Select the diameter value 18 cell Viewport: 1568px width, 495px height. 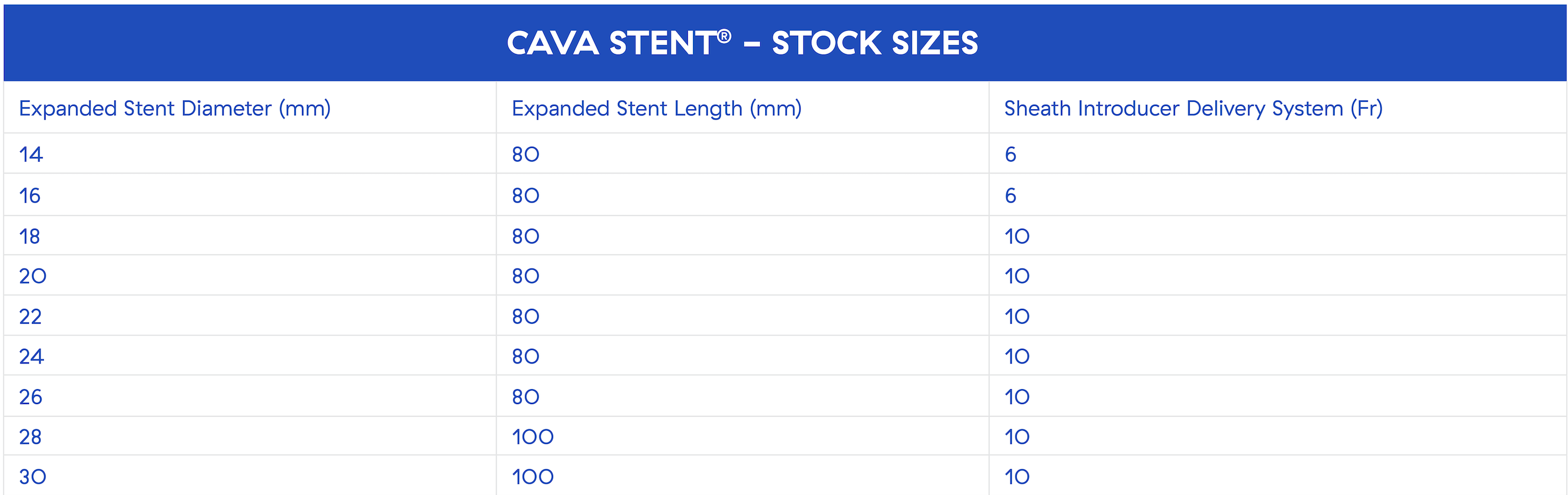pyautogui.click(x=30, y=236)
